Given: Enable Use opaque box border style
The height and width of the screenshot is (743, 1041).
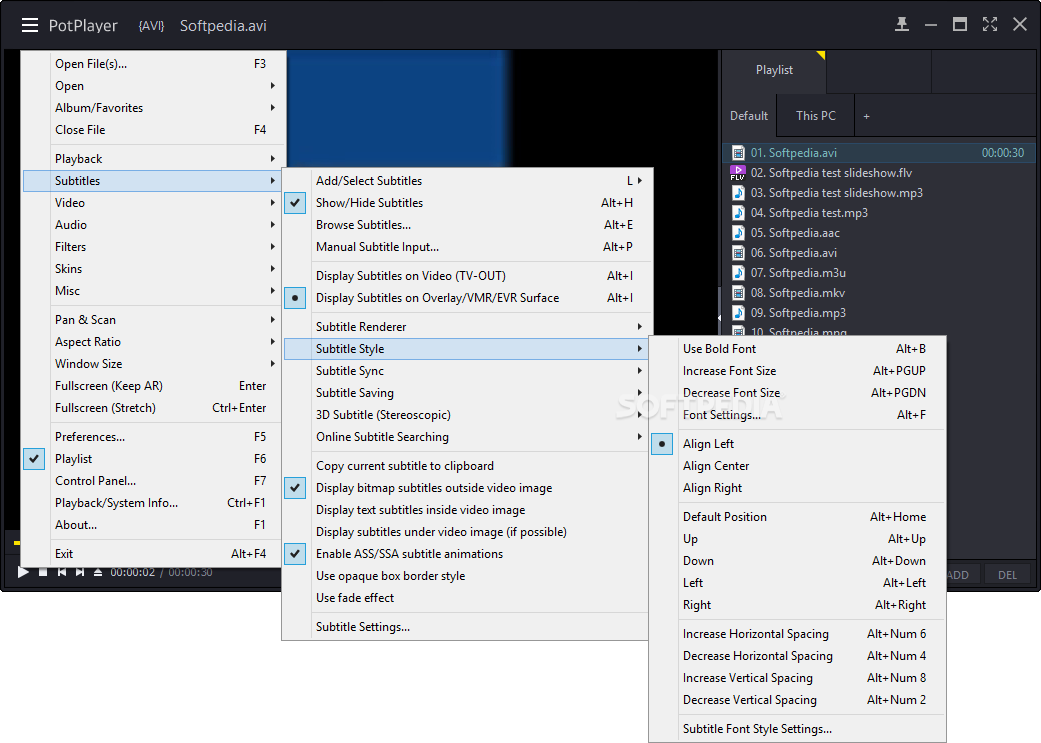Looking at the screenshot, I should 466,576.
